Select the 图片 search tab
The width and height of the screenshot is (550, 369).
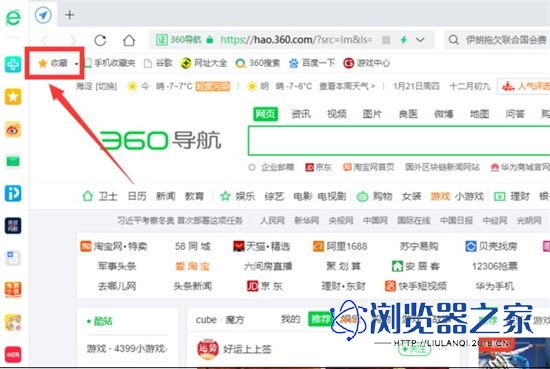373,114
